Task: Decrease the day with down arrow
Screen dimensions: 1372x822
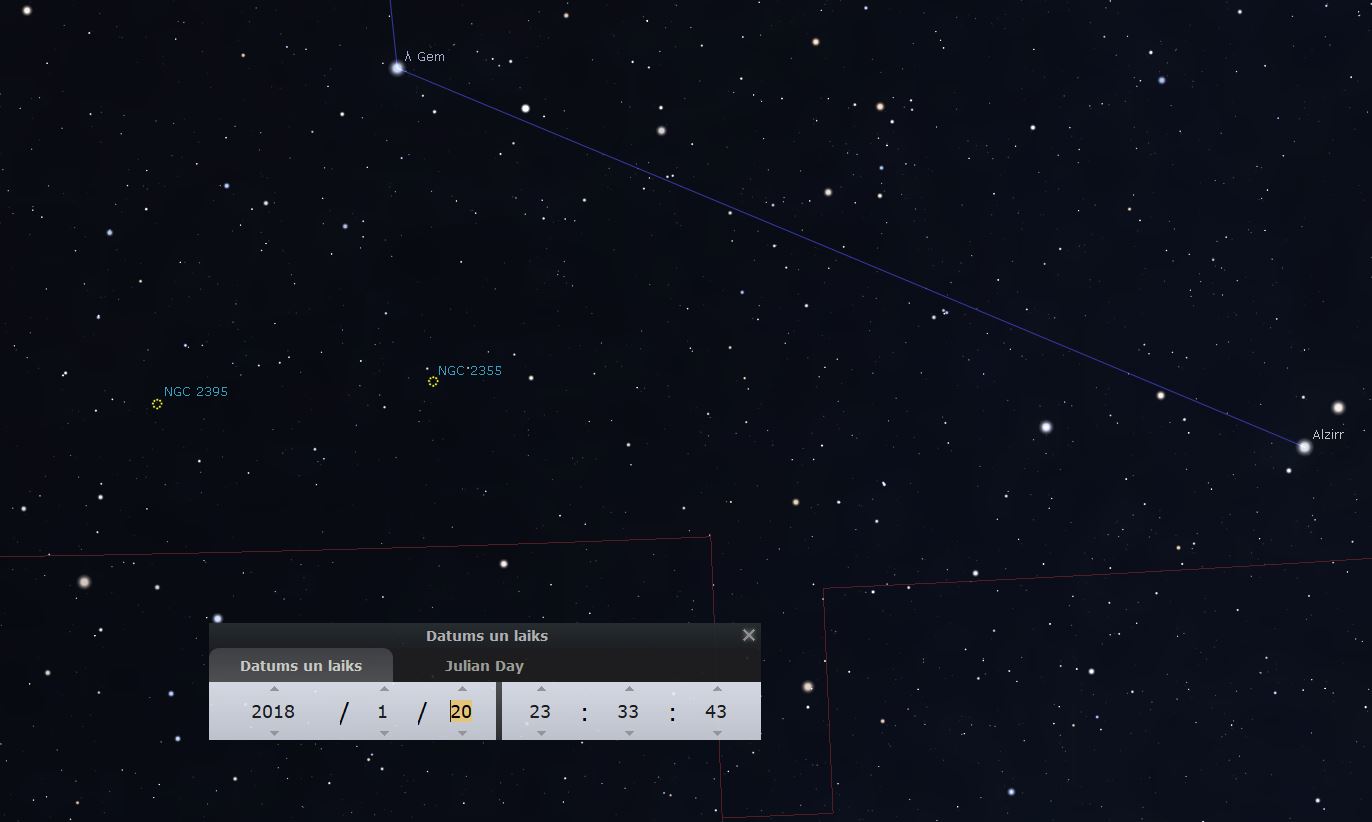Action: [x=462, y=733]
